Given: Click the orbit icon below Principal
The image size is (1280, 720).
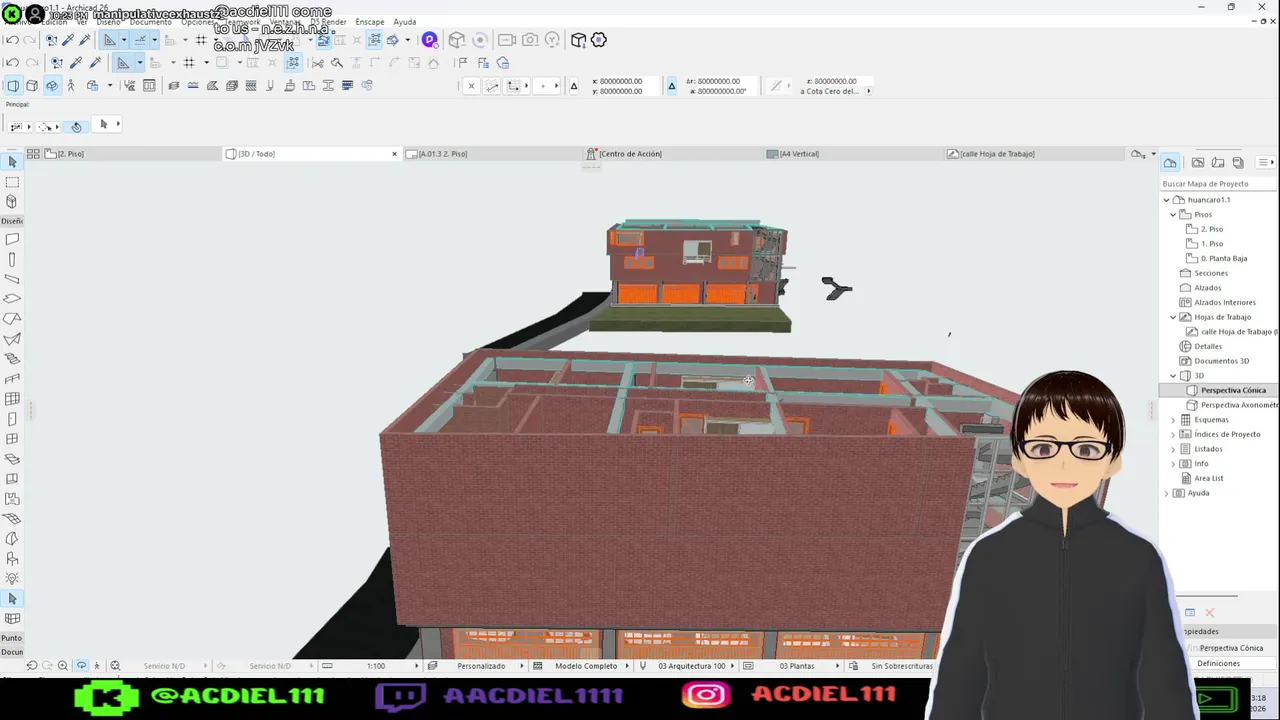Looking at the screenshot, I should coord(76,126).
